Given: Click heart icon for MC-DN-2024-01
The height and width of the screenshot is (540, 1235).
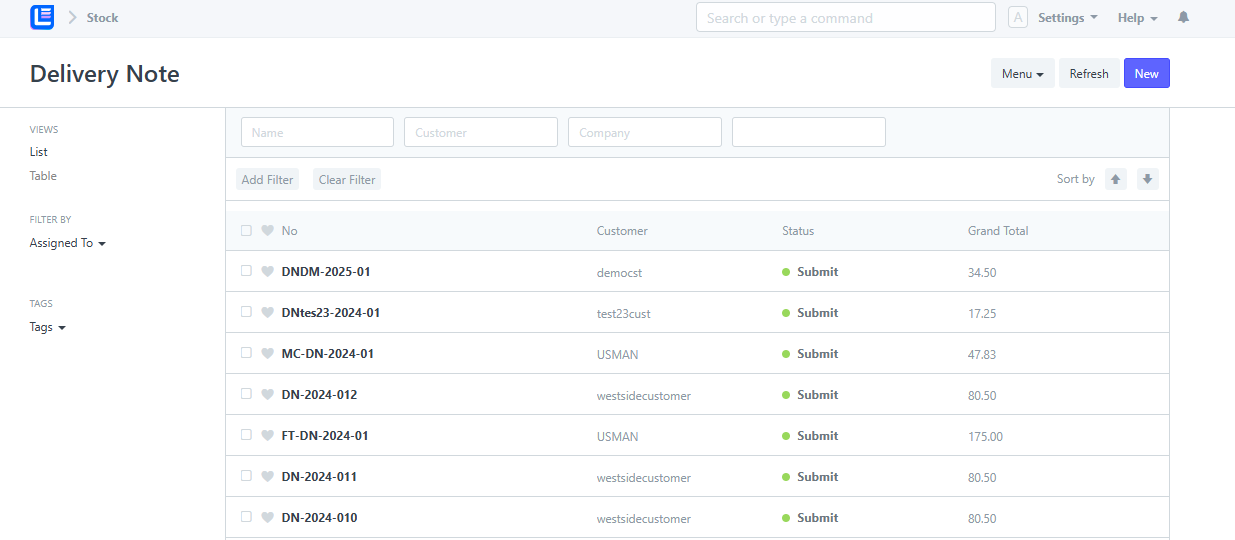Looking at the screenshot, I should pos(267,353).
